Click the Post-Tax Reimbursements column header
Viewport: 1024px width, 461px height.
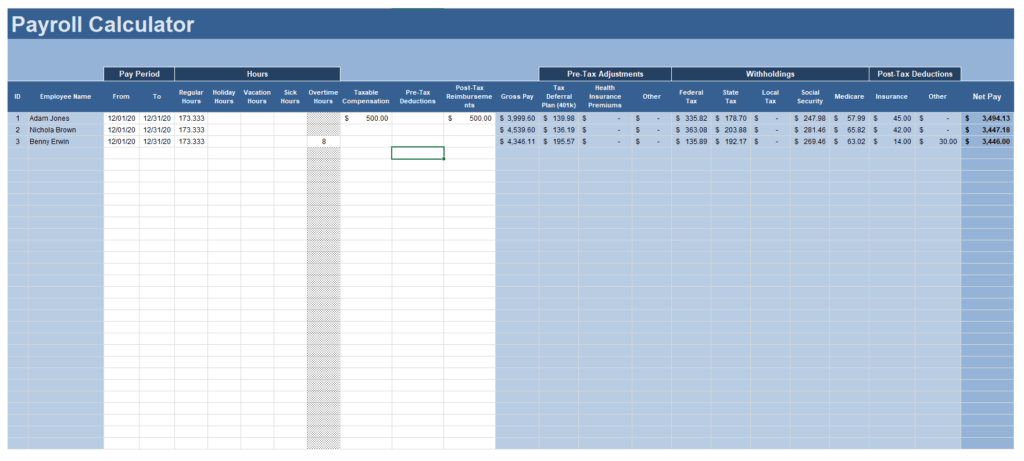click(x=469, y=97)
